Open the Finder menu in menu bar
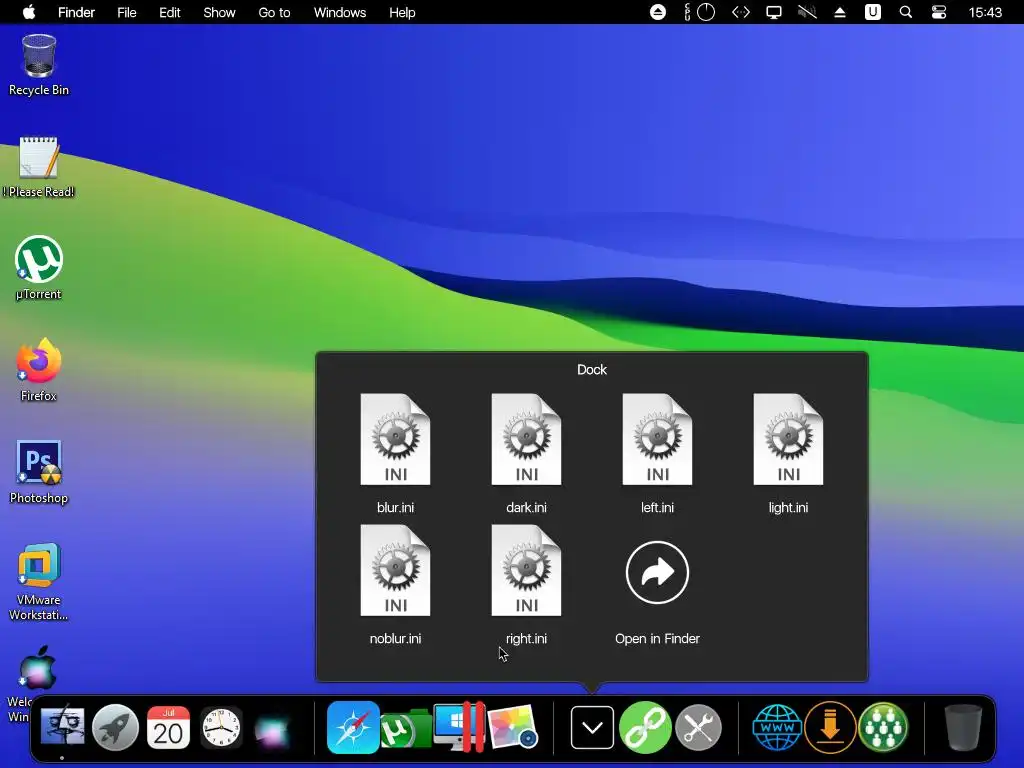 pos(76,12)
